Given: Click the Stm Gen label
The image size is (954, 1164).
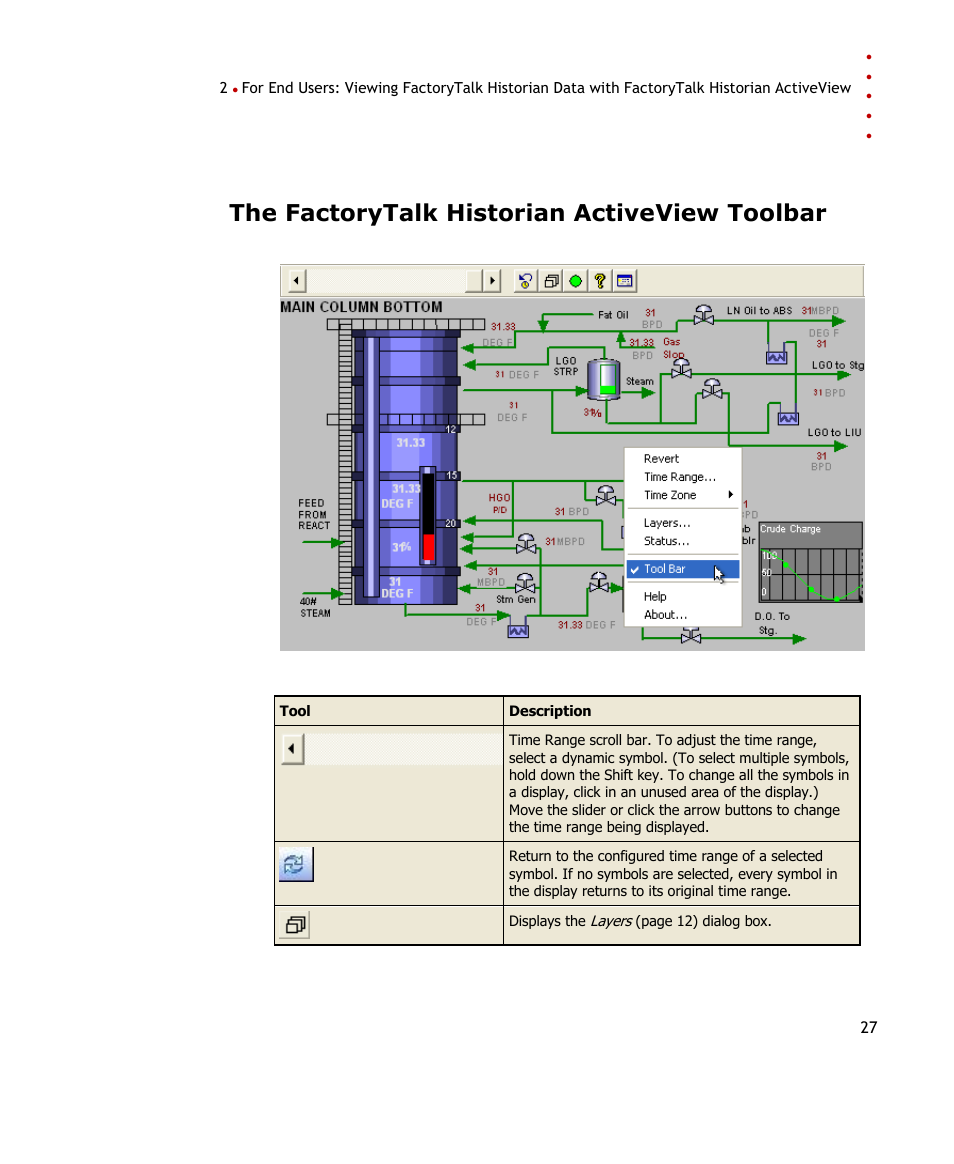Looking at the screenshot, I should click(515, 599).
